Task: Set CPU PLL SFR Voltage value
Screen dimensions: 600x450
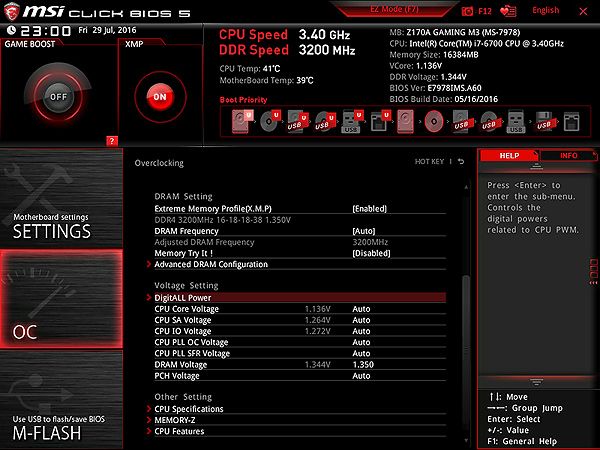Action: (361, 353)
